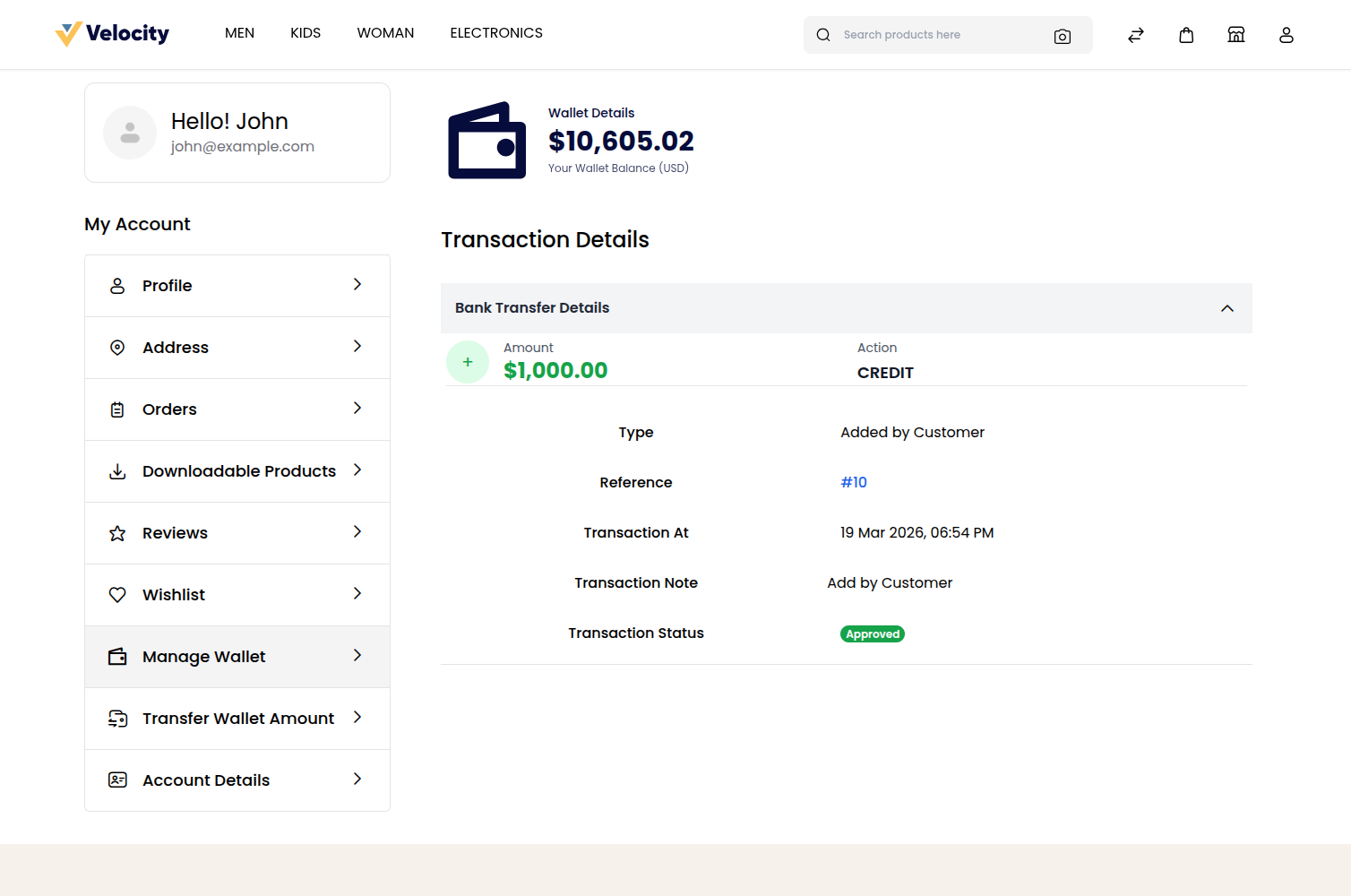Collapse the Bank Transfer Details section

tap(1227, 307)
